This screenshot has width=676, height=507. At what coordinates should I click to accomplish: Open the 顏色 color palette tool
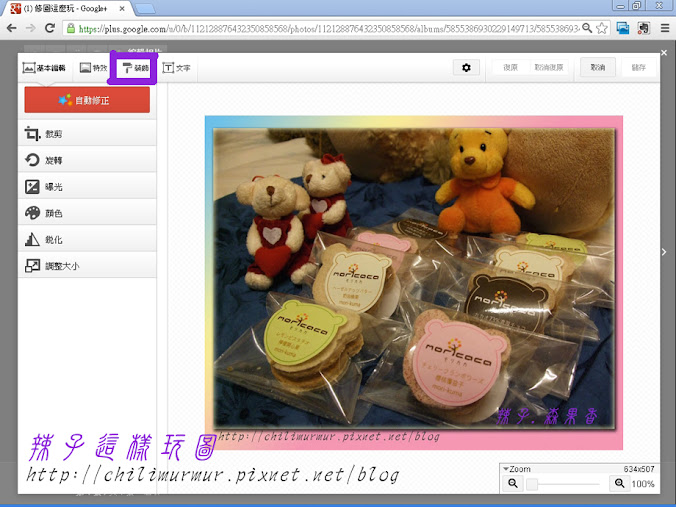[87, 213]
